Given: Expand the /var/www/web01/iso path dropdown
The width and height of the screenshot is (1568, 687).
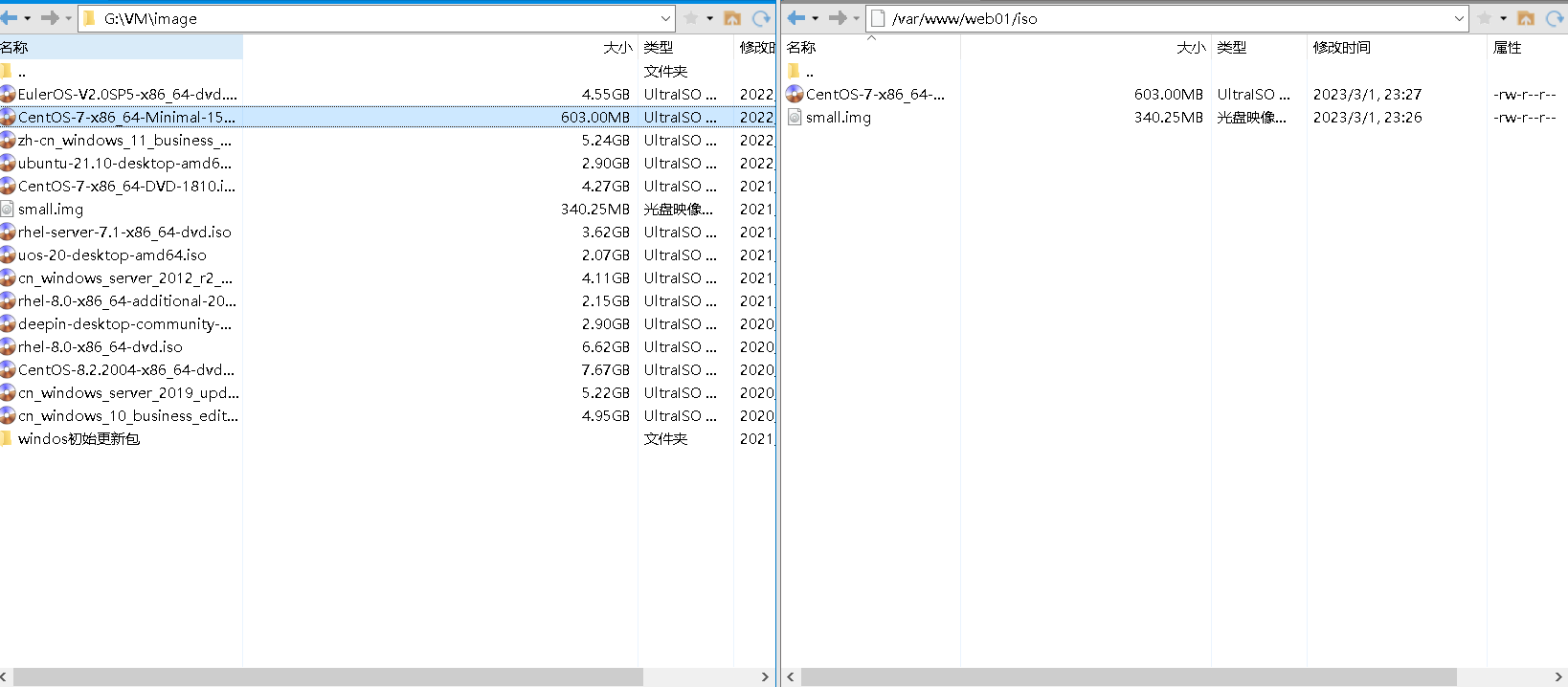Looking at the screenshot, I should (1459, 18).
